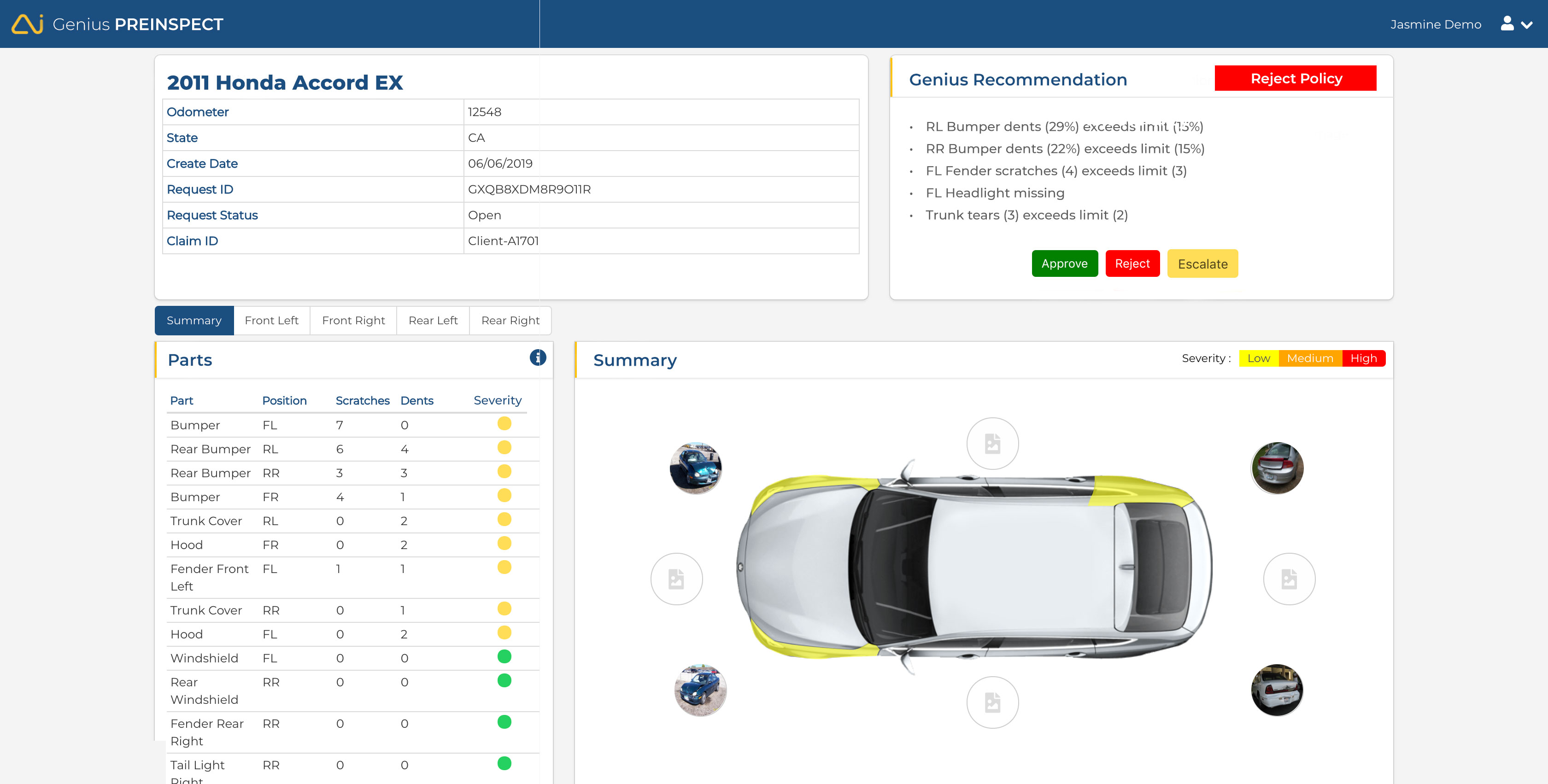Click green severity dot for Windshield FL row
This screenshot has width=1548, height=784.
click(x=504, y=657)
